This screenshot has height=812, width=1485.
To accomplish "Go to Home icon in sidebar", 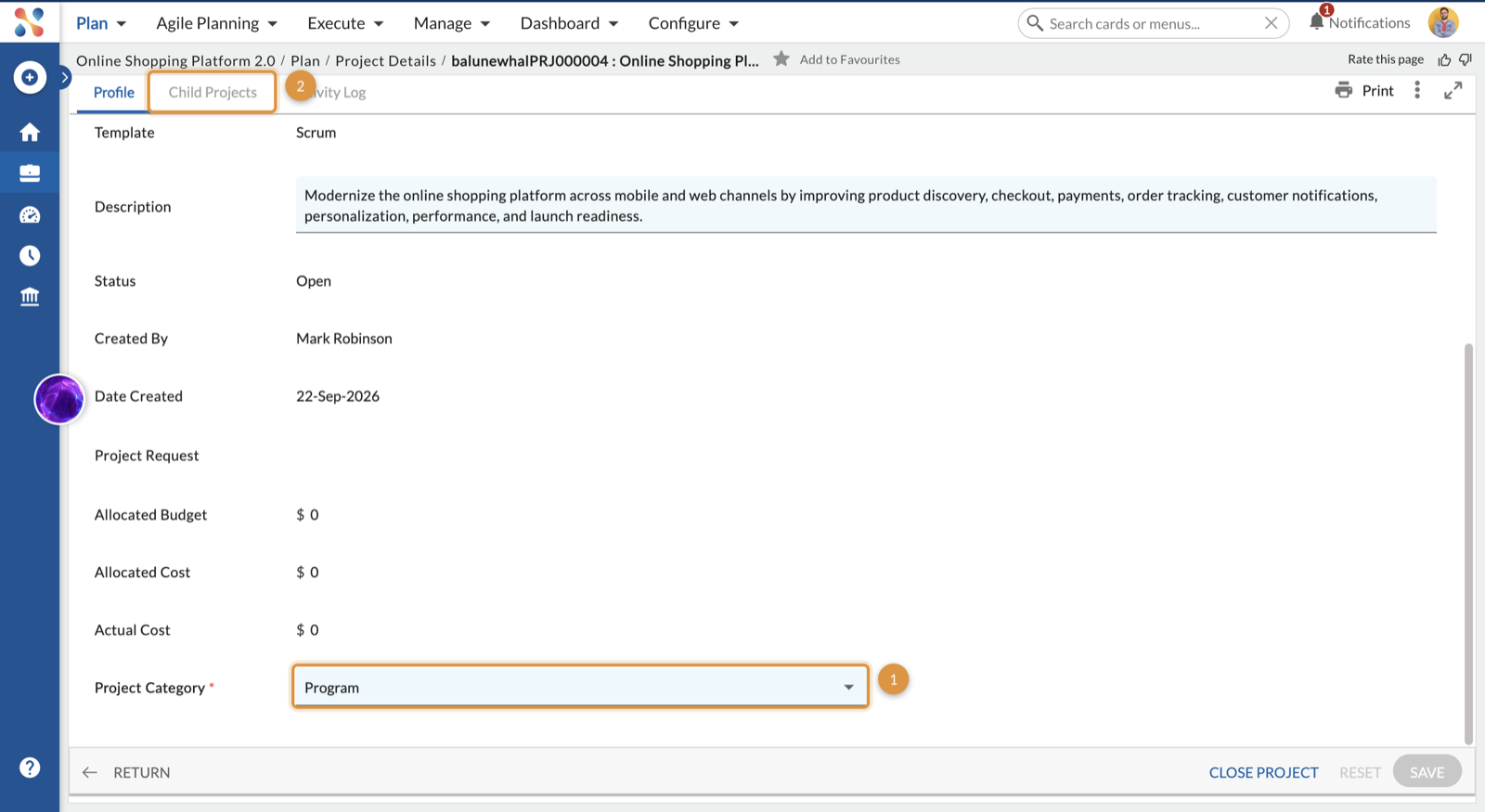I will (30, 132).
